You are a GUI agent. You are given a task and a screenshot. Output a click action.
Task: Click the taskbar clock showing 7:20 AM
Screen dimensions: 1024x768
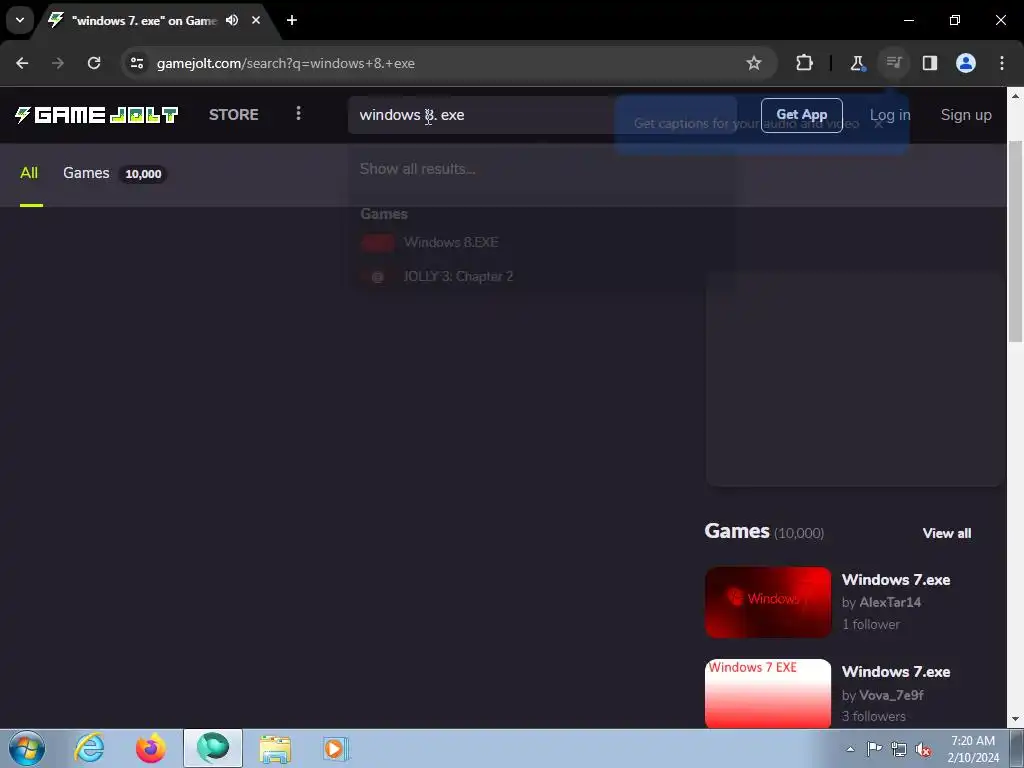click(973, 749)
